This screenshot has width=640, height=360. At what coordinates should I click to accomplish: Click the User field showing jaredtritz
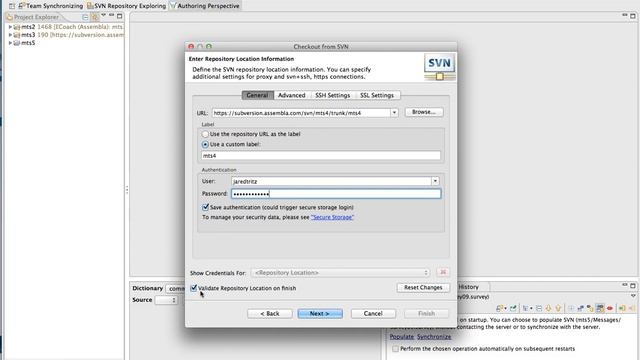[x=331, y=181]
